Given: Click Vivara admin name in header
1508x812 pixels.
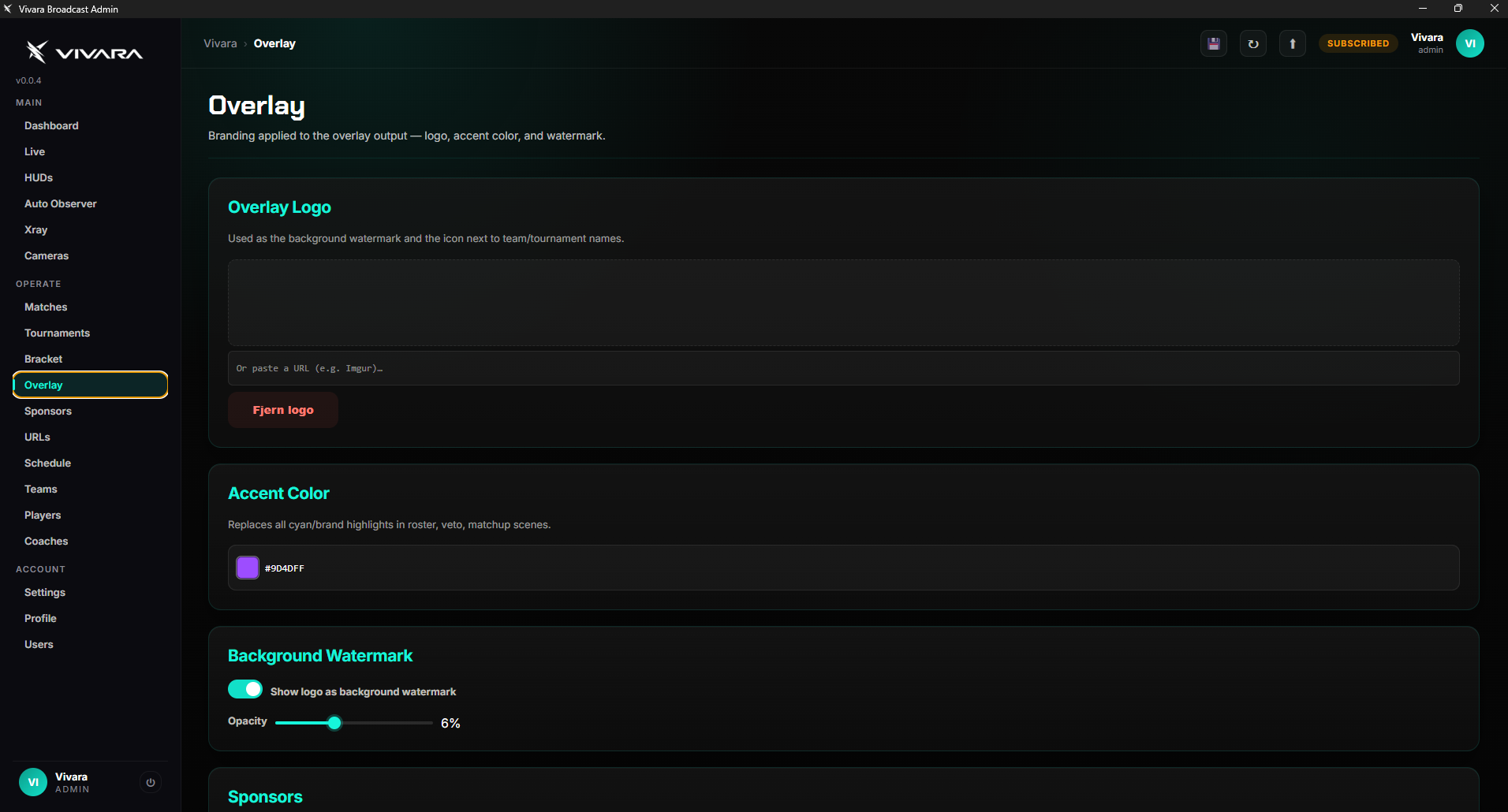Looking at the screenshot, I should click(1427, 43).
